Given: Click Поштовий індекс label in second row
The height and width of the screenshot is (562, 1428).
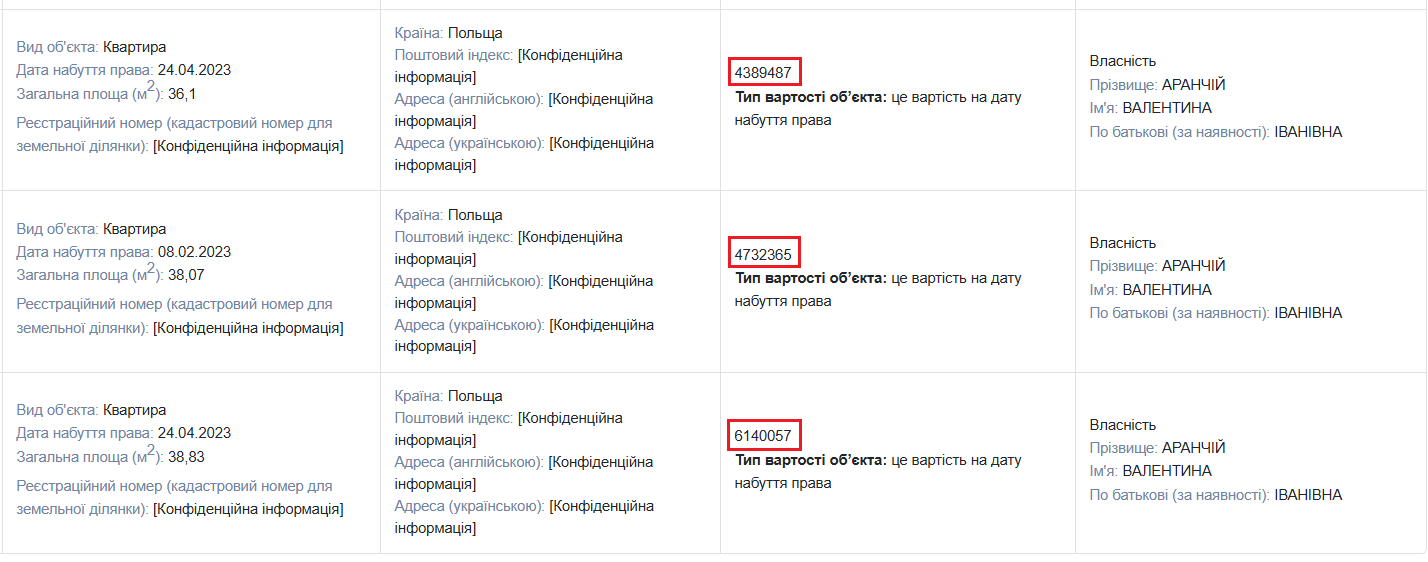Looking at the screenshot, I should tap(454, 237).
